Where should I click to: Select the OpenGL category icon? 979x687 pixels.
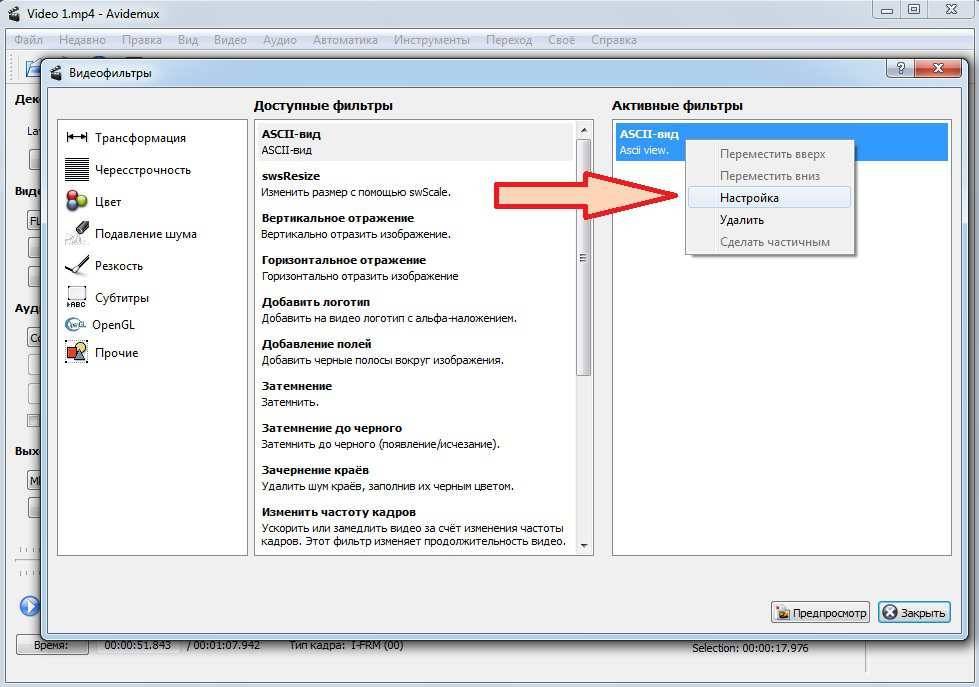coord(76,325)
